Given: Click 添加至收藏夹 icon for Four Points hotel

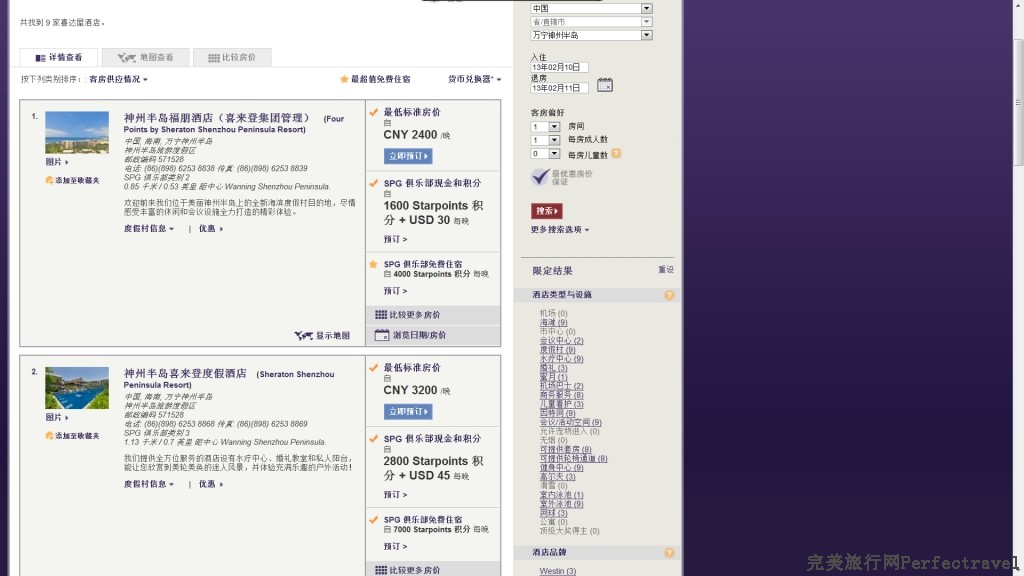Looking at the screenshot, I should 49,180.
